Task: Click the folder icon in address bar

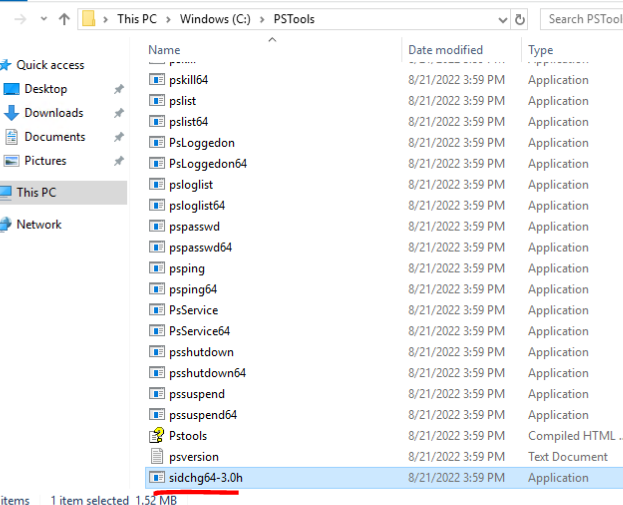Action: [89, 19]
